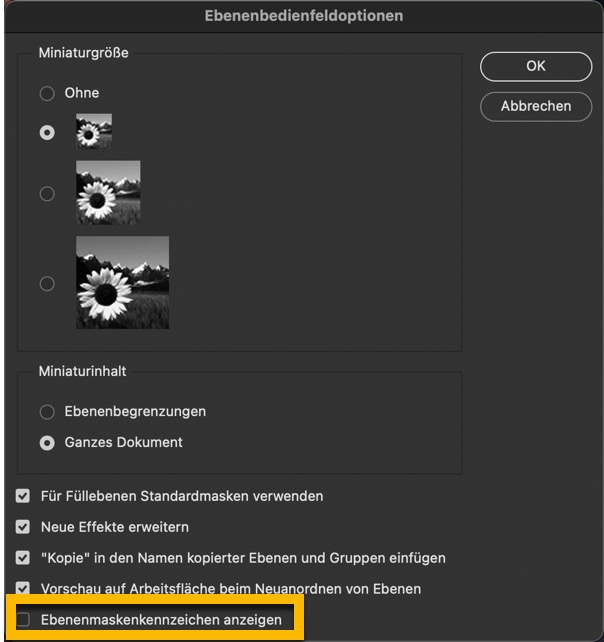Viewport: 604px width, 642px height.
Task: Select the large thumbnail size radio button
Action: pos(47,284)
